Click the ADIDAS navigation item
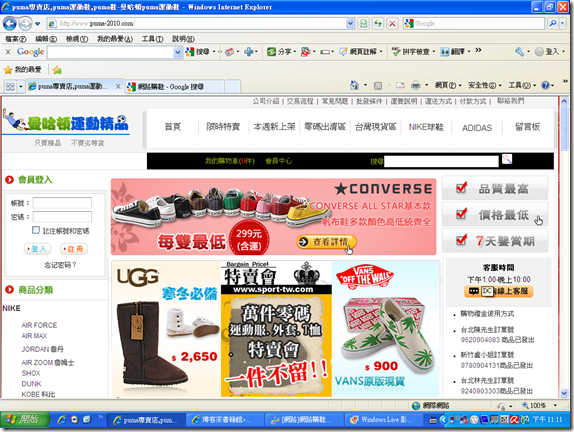The image size is (574, 432). point(477,128)
